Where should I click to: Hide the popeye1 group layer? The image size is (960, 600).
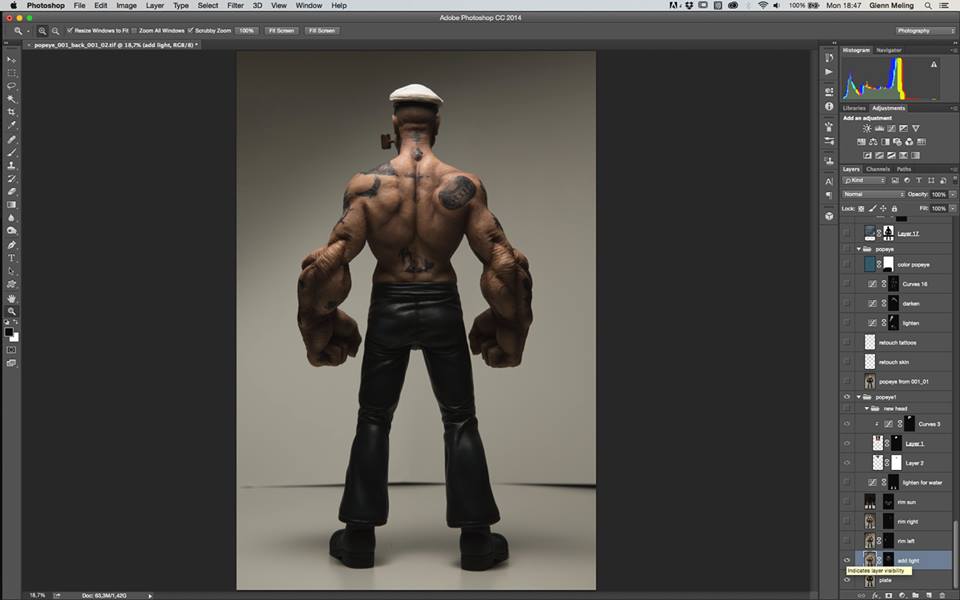point(847,397)
